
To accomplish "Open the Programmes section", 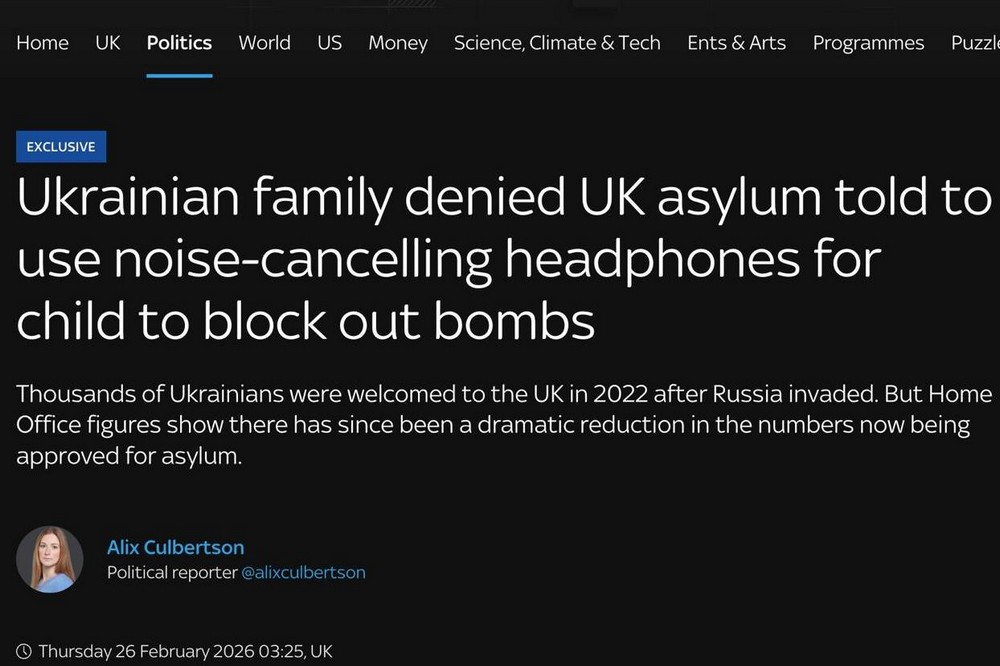I will click(868, 43).
